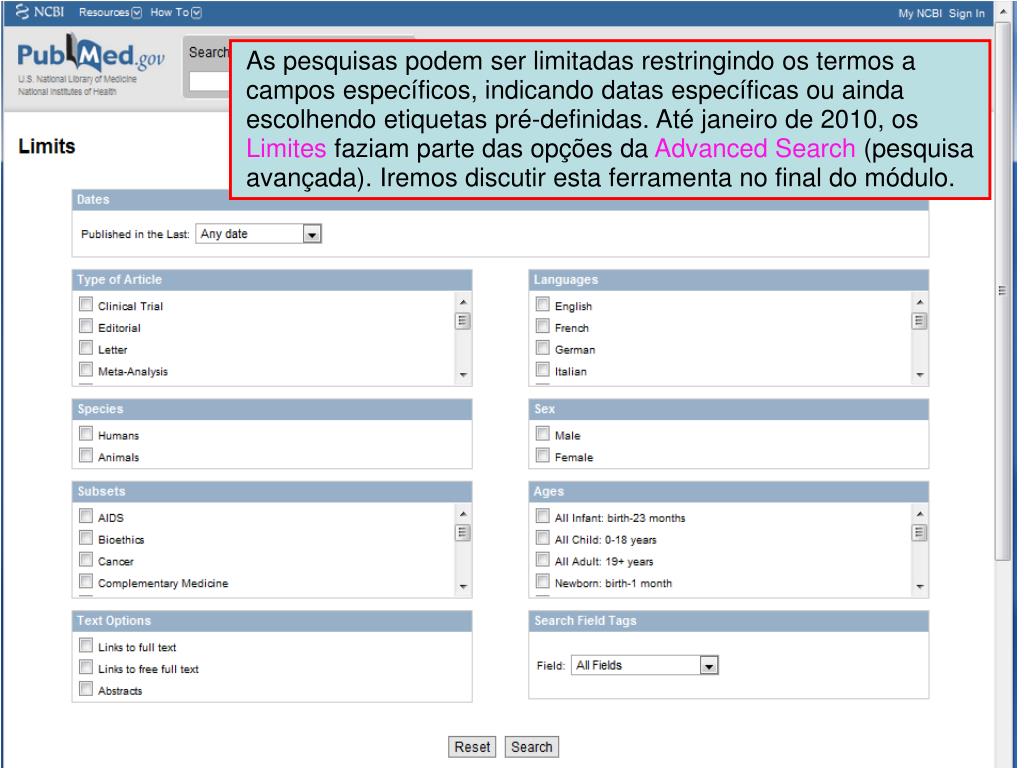The image size is (1024, 768).
Task: Click the Sign In link
Action: click(967, 13)
